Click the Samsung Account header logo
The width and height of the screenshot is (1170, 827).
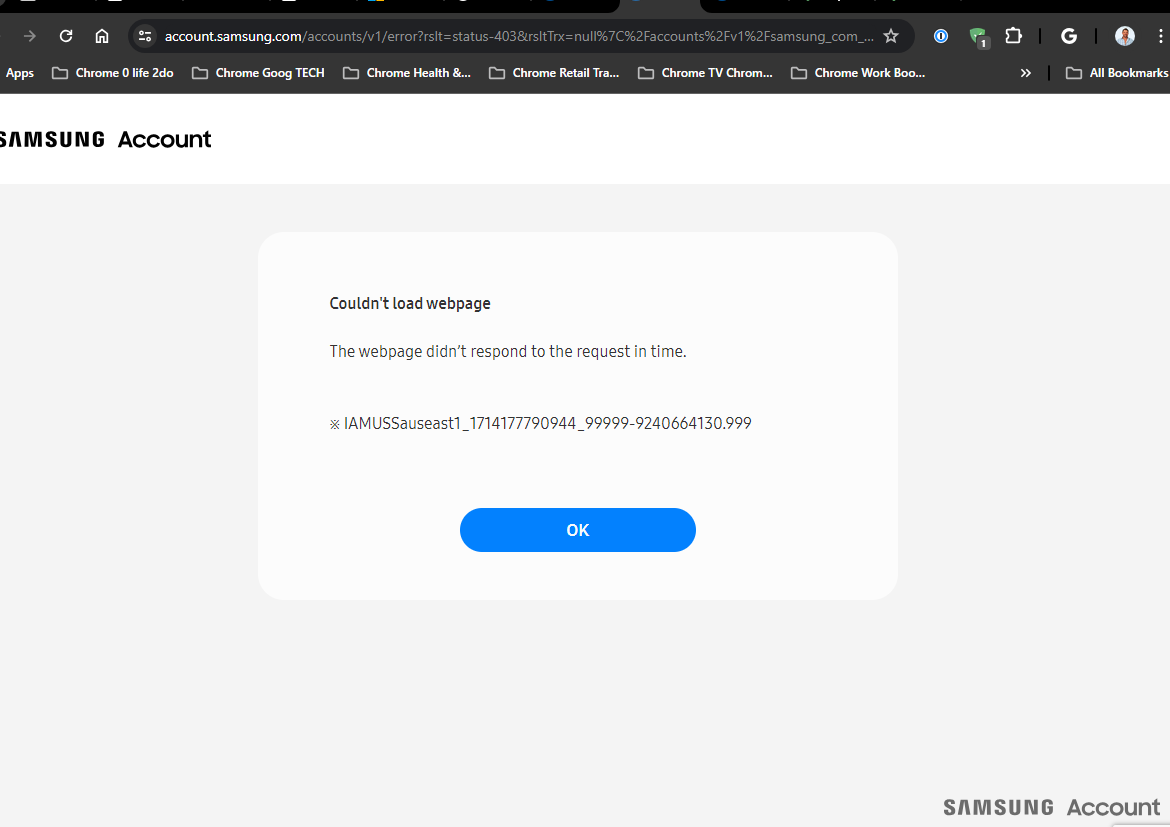click(105, 139)
